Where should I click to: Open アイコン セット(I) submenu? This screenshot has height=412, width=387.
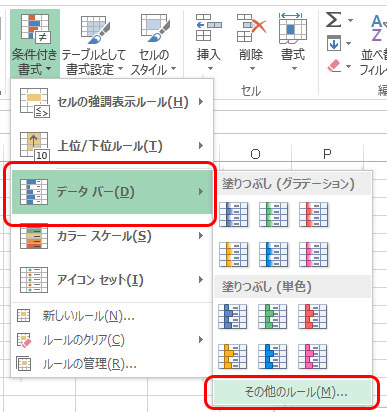(x=112, y=280)
